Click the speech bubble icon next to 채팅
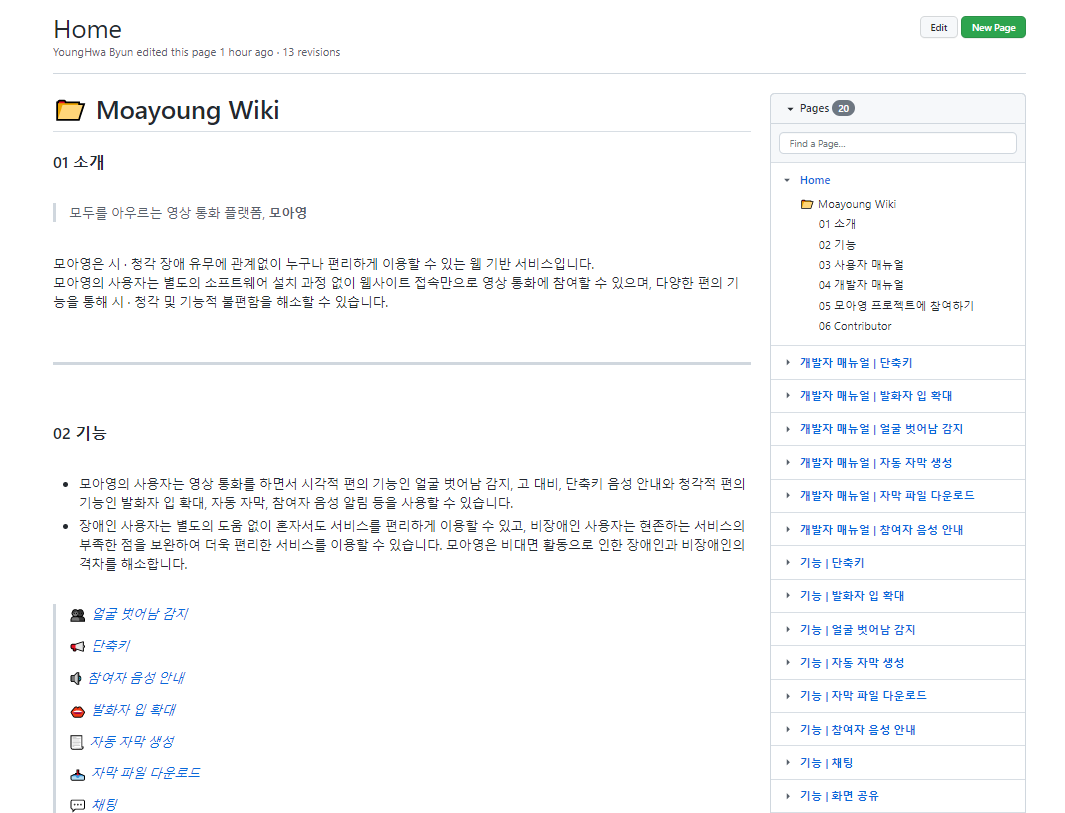 click(x=77, y=806)
